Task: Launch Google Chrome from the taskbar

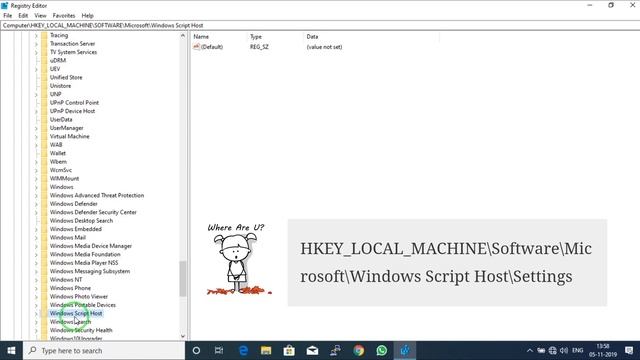Action: (359, 351)
